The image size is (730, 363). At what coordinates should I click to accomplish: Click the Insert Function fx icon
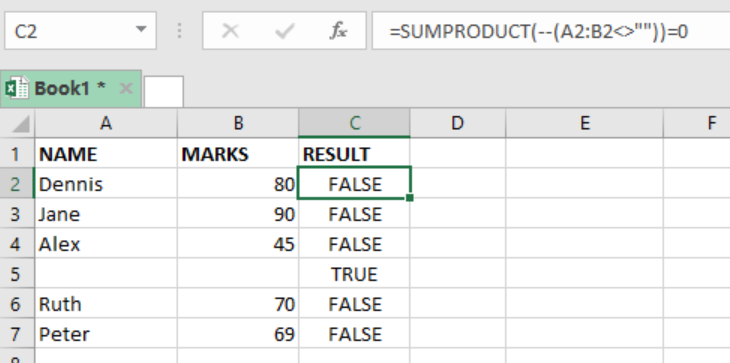click(338, 31)
